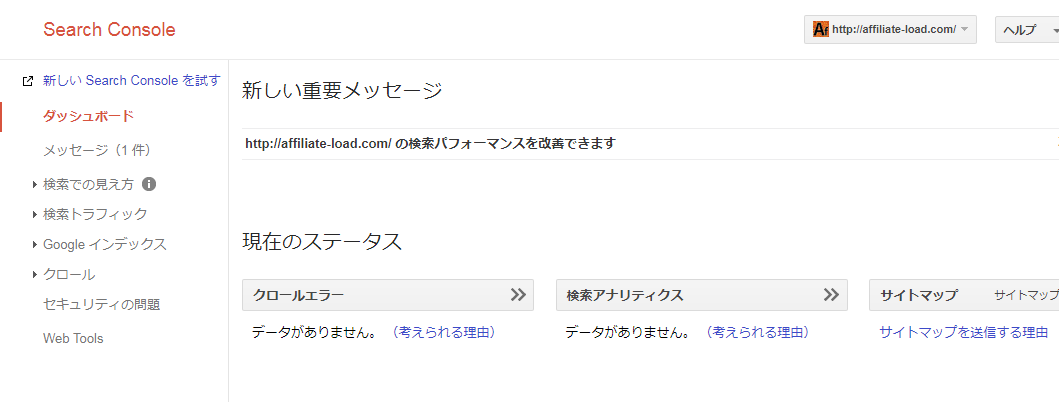The height and width of the screenshot is (402, 1059).
Task: Click the Search Console logo title
Action: coord(109,30)
